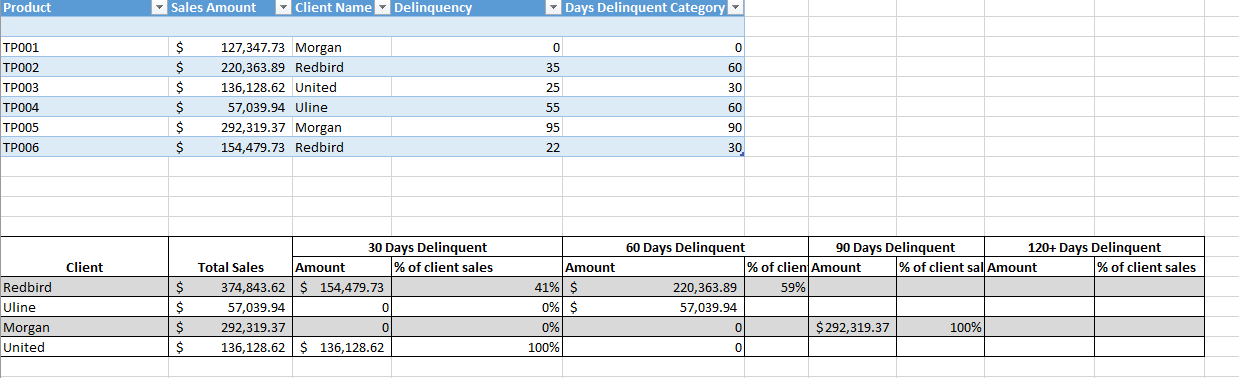Click Redbird 60 days amount 220,363.89

[654, 287]
